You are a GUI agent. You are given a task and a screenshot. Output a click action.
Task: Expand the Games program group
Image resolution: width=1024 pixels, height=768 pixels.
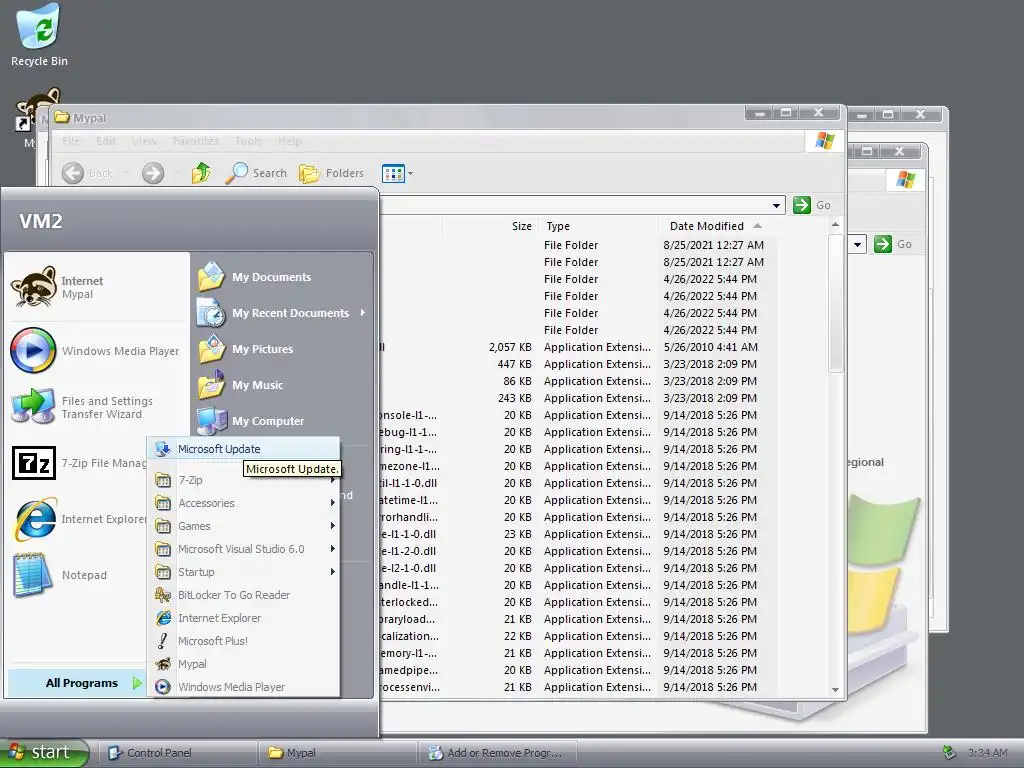244,526
